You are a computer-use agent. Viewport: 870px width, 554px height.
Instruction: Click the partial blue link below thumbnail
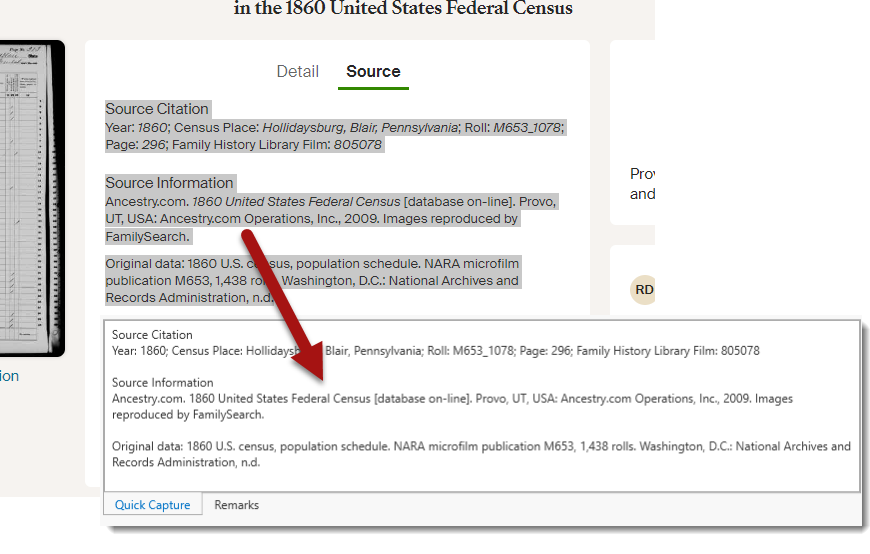(x=9, y=376)
